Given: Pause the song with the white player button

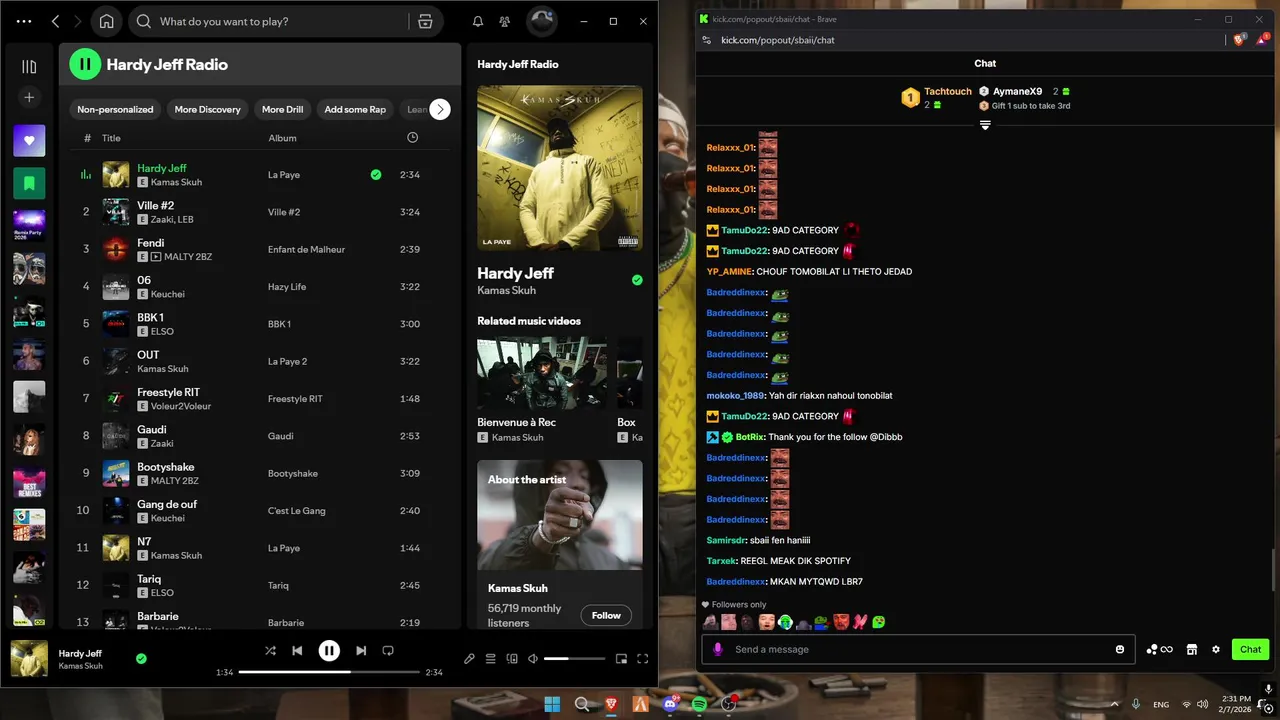Looking at the screenshot, I should 329,650.
